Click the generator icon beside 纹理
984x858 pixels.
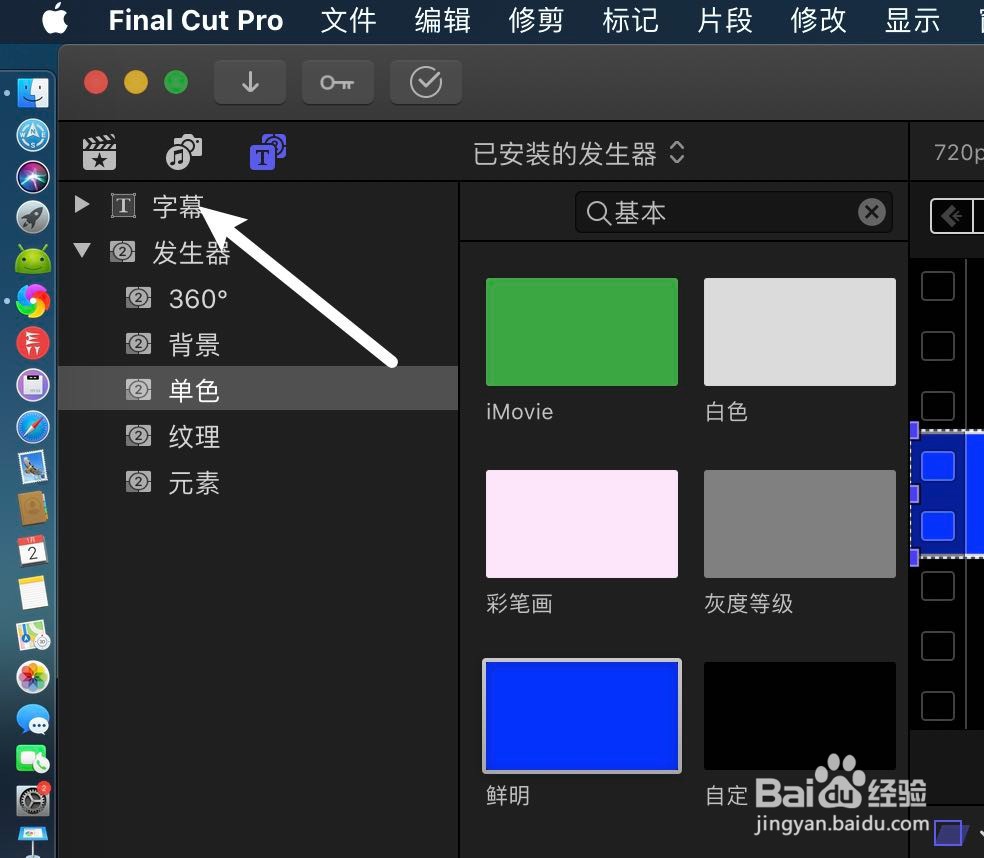139,436
